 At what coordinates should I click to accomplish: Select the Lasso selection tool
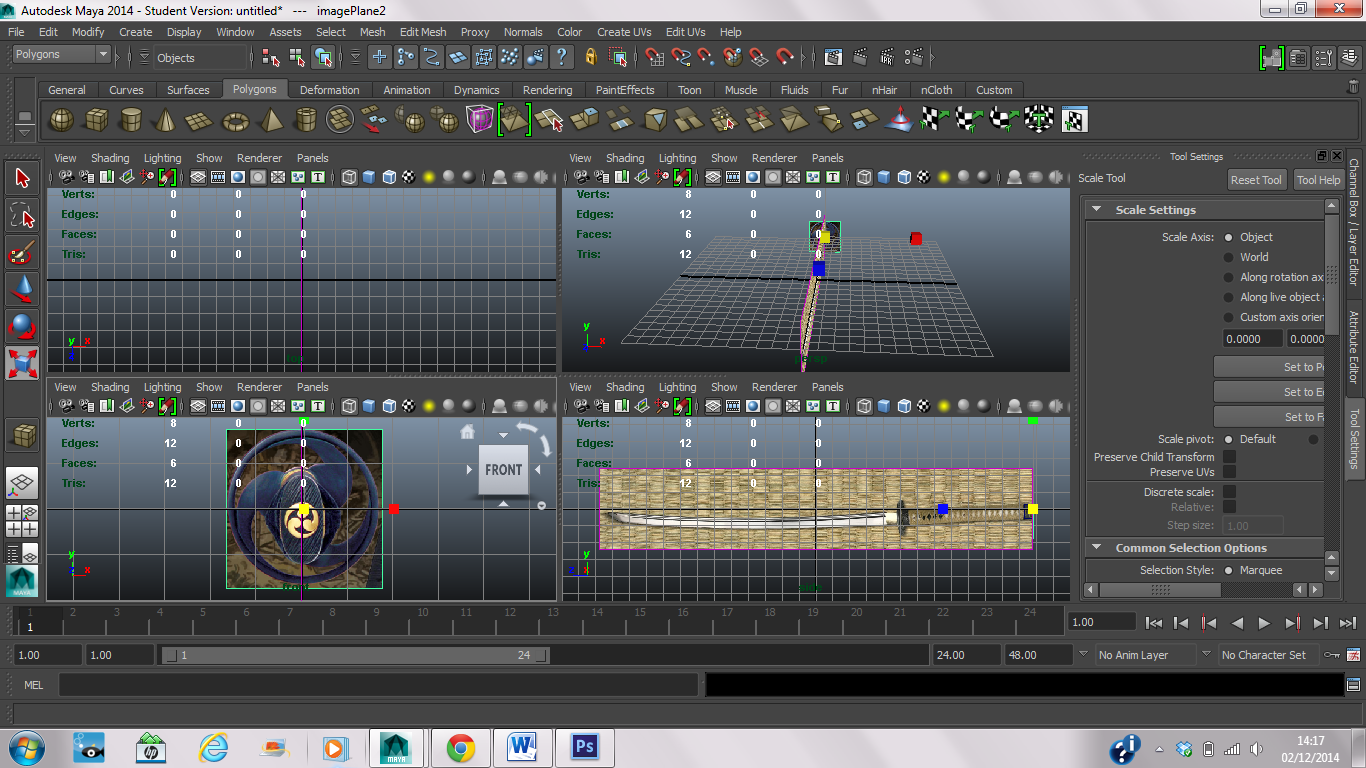[22, 213]
